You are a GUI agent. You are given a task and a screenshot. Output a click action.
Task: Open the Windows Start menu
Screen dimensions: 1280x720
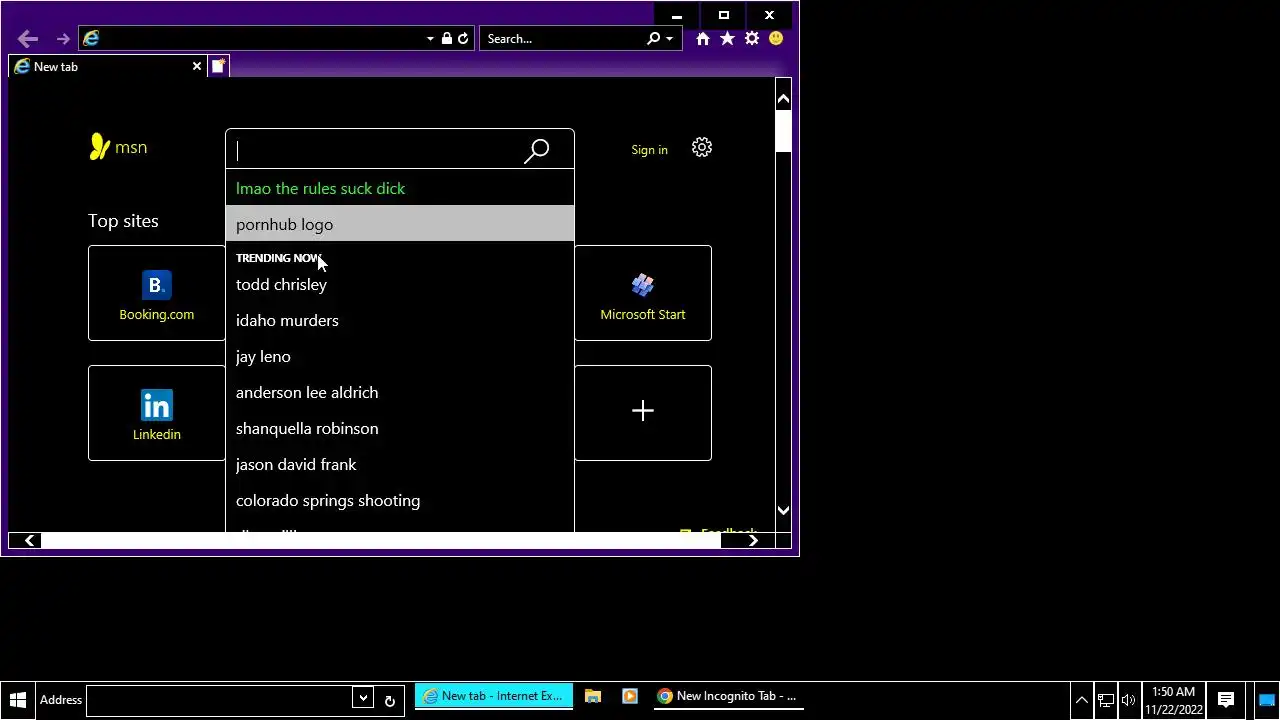tap(17, 700)
